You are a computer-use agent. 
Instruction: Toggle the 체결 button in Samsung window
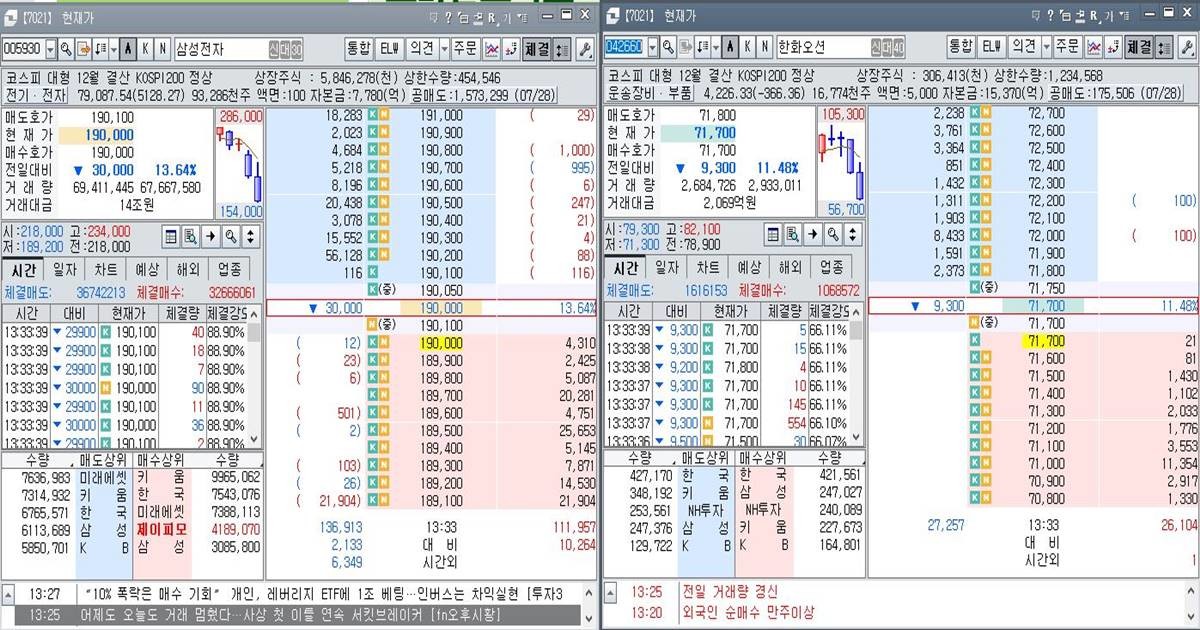point(537,48)
